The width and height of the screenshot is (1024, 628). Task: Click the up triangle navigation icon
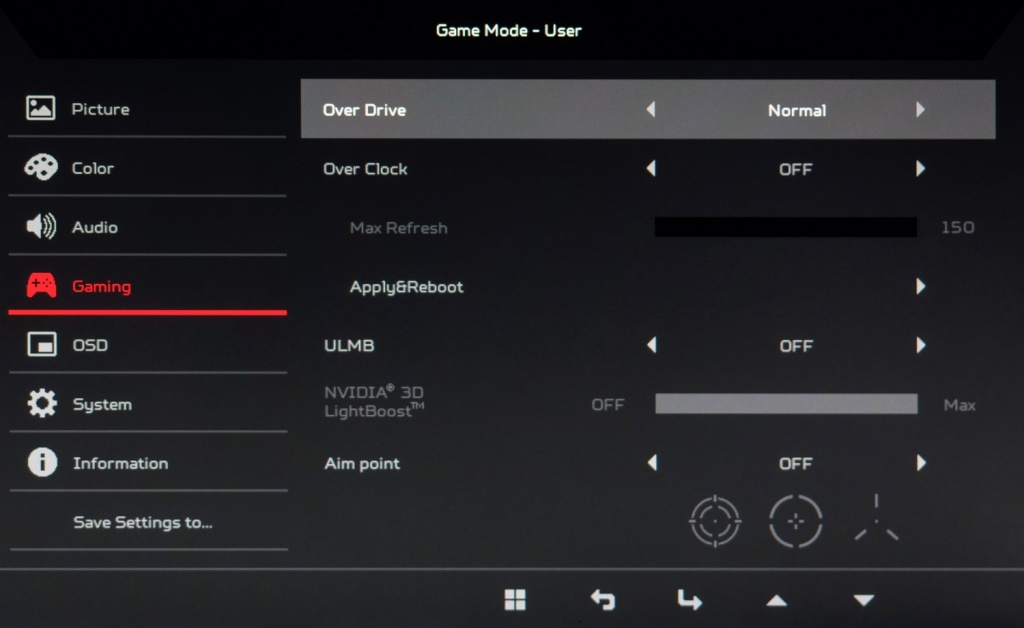[x=776, y=601]
